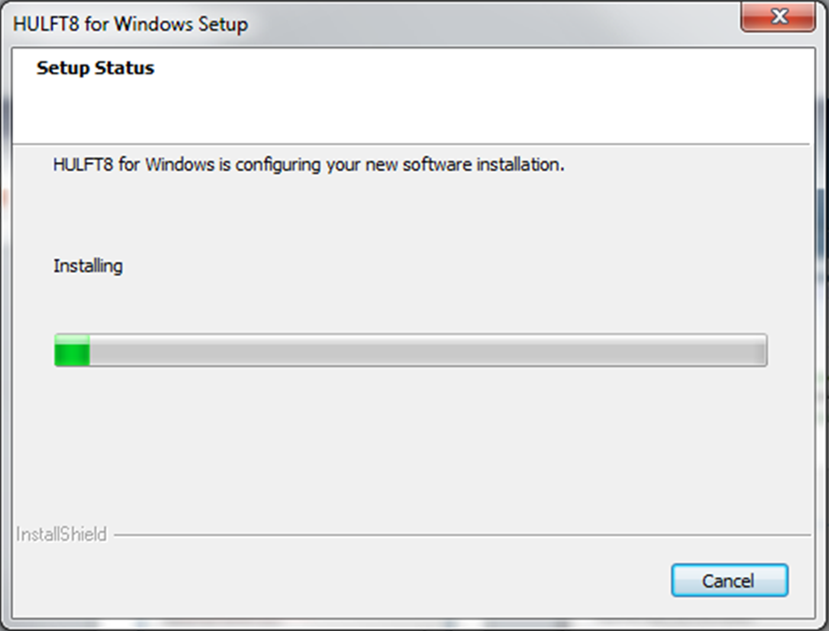The width and height of the screenshot is (829, 631).
Task: Click the Cancel button
Action: click(x=729, y=581)
